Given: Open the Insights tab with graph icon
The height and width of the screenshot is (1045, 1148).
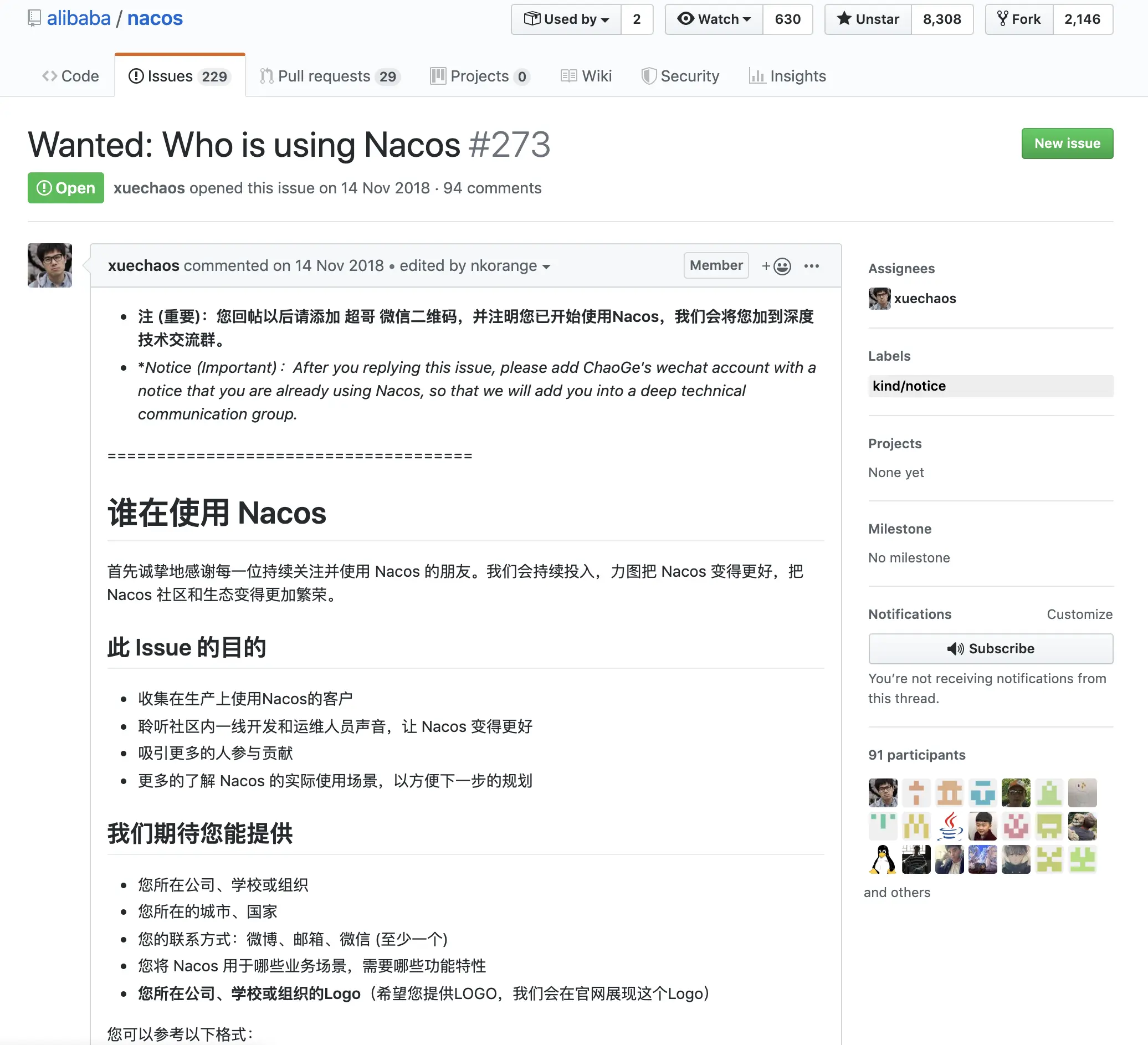Looking at the screenshot, I should coord(787,76).
